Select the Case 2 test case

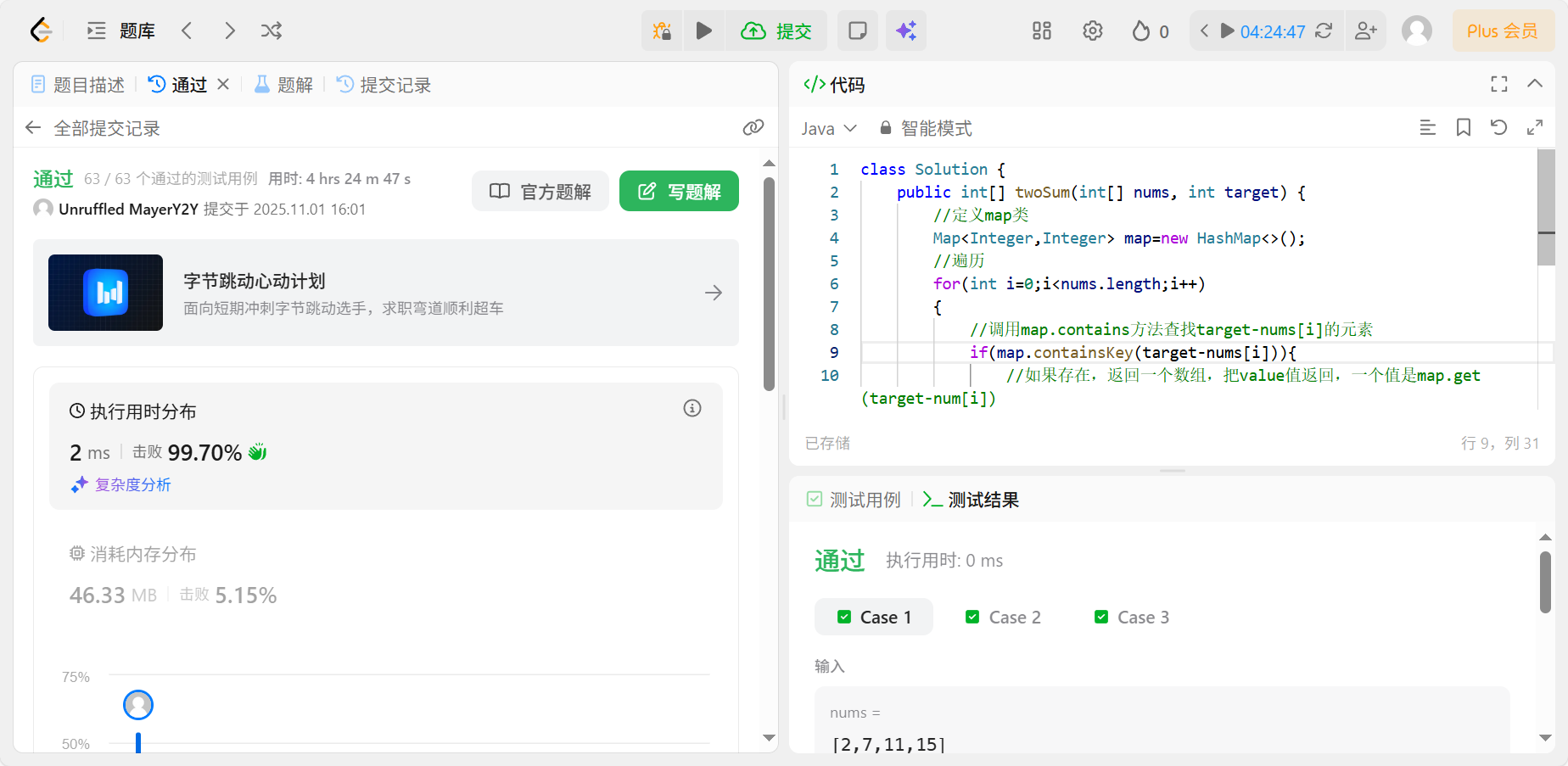click(x=1003, y=617)
